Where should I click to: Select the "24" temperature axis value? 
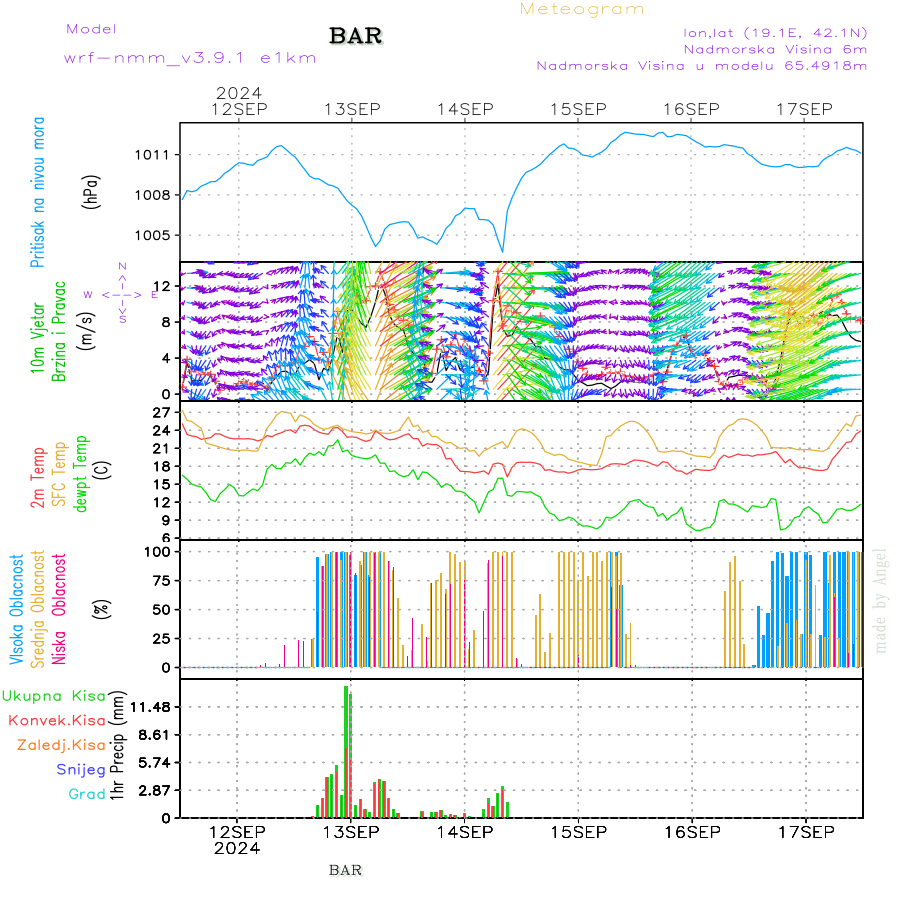click(161, 430)
